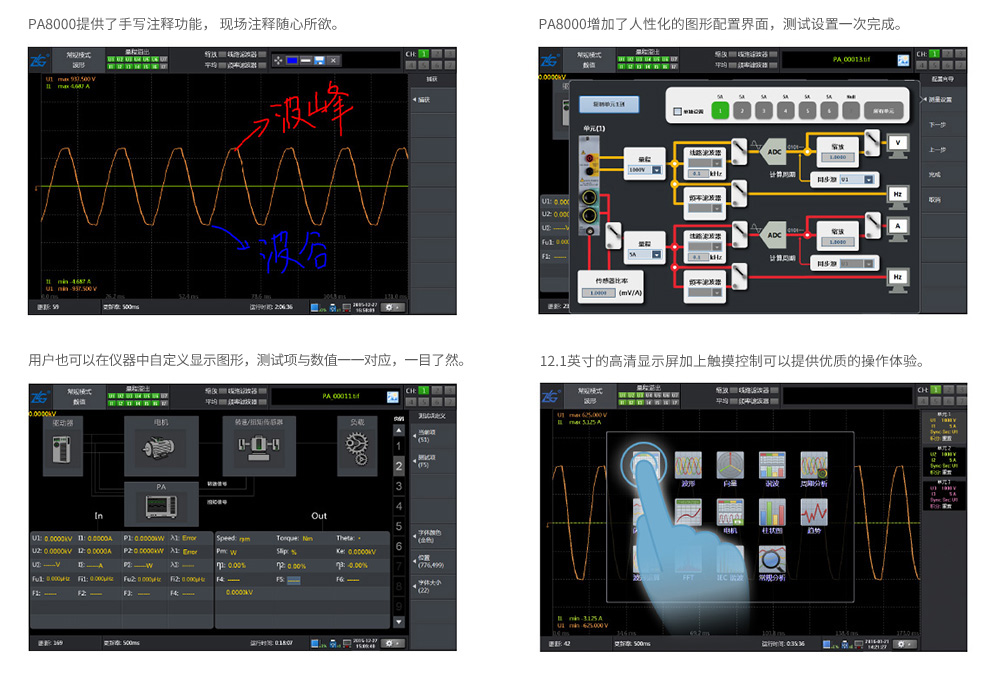Viewport: 990px width, 677px height.
Task: Flip the line filter switch on the voltage path
Action: (738, 151)
